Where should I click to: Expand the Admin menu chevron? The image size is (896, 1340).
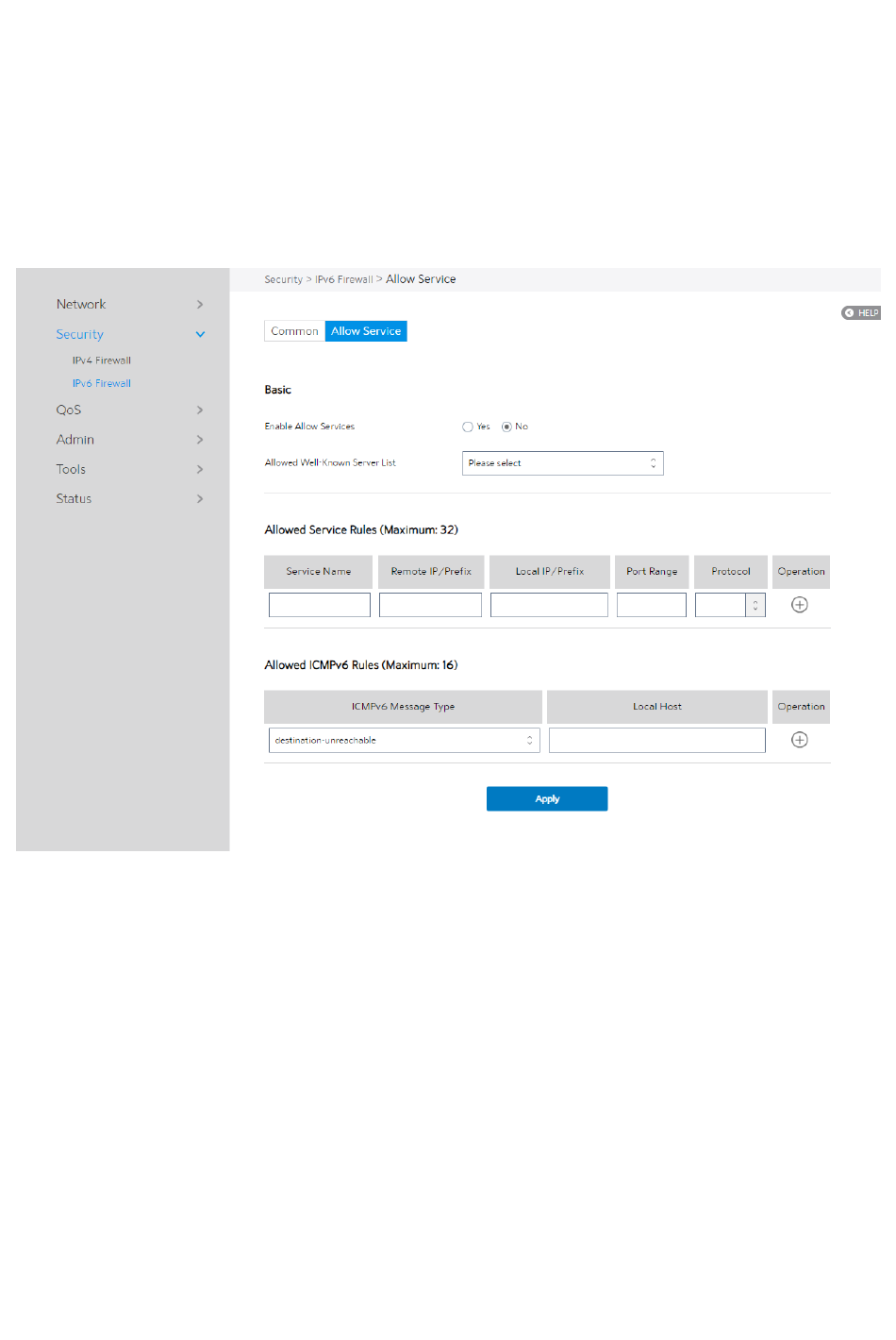[200, 440]
